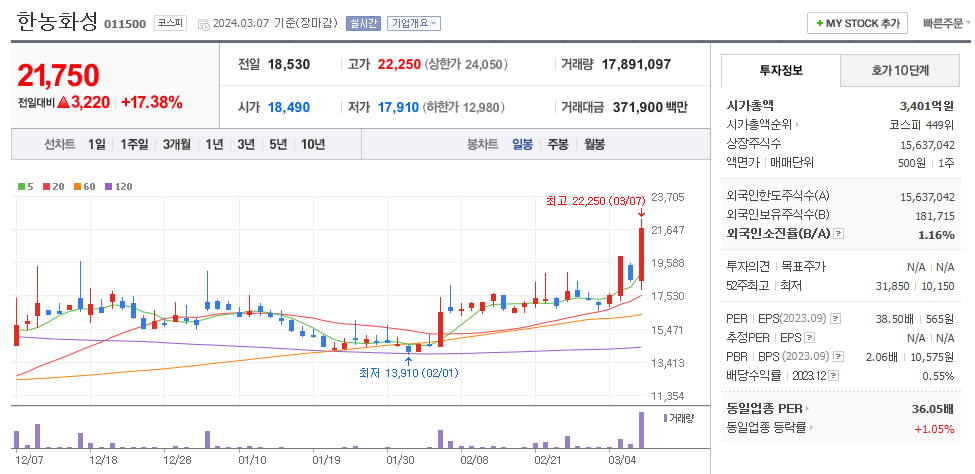Click the 전일 value 18,530
Viewport: 975px width, 474px height.
click(289, 64)
